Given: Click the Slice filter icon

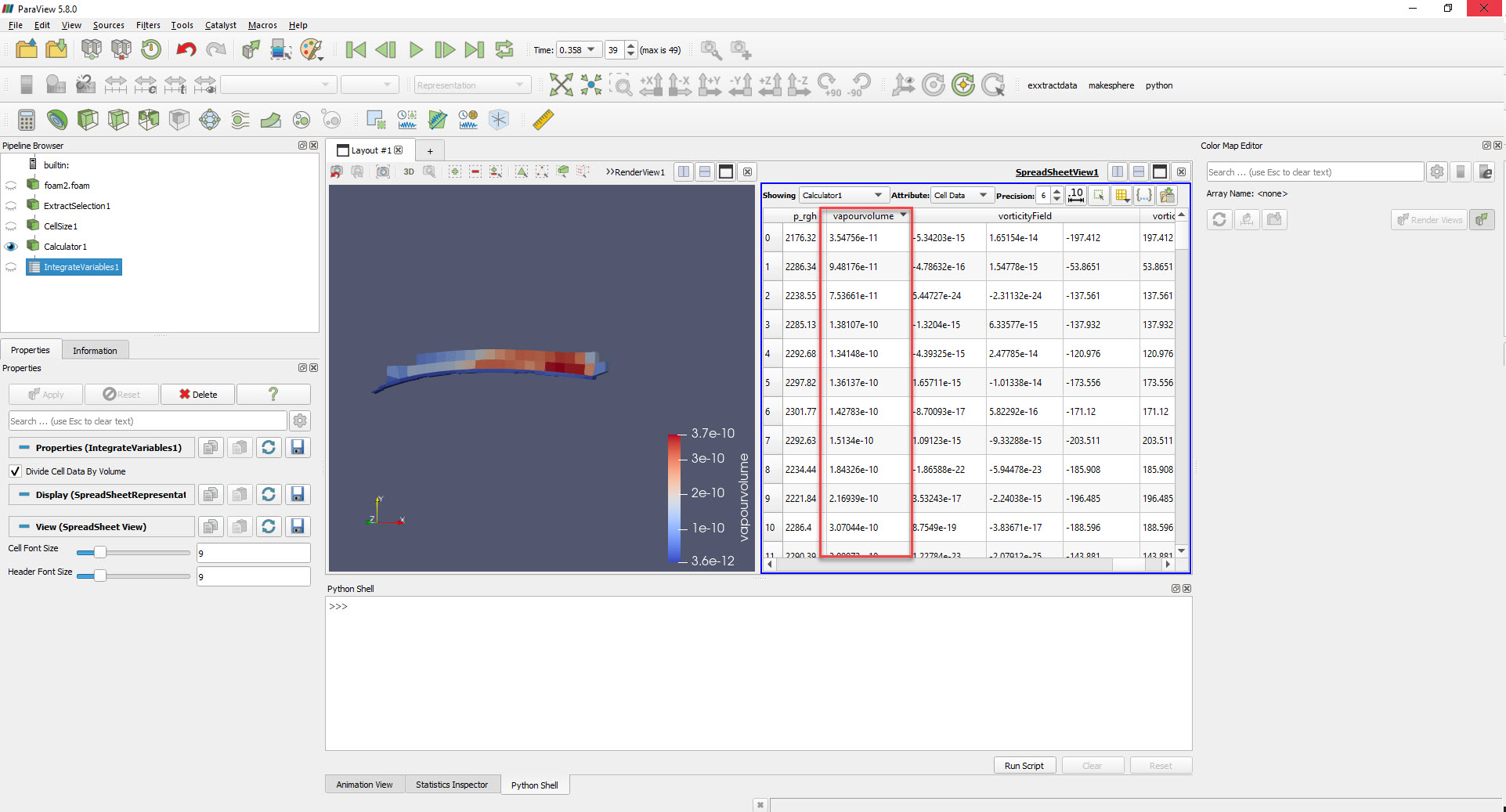Looking at the screenshot, I should coord(118,120).
